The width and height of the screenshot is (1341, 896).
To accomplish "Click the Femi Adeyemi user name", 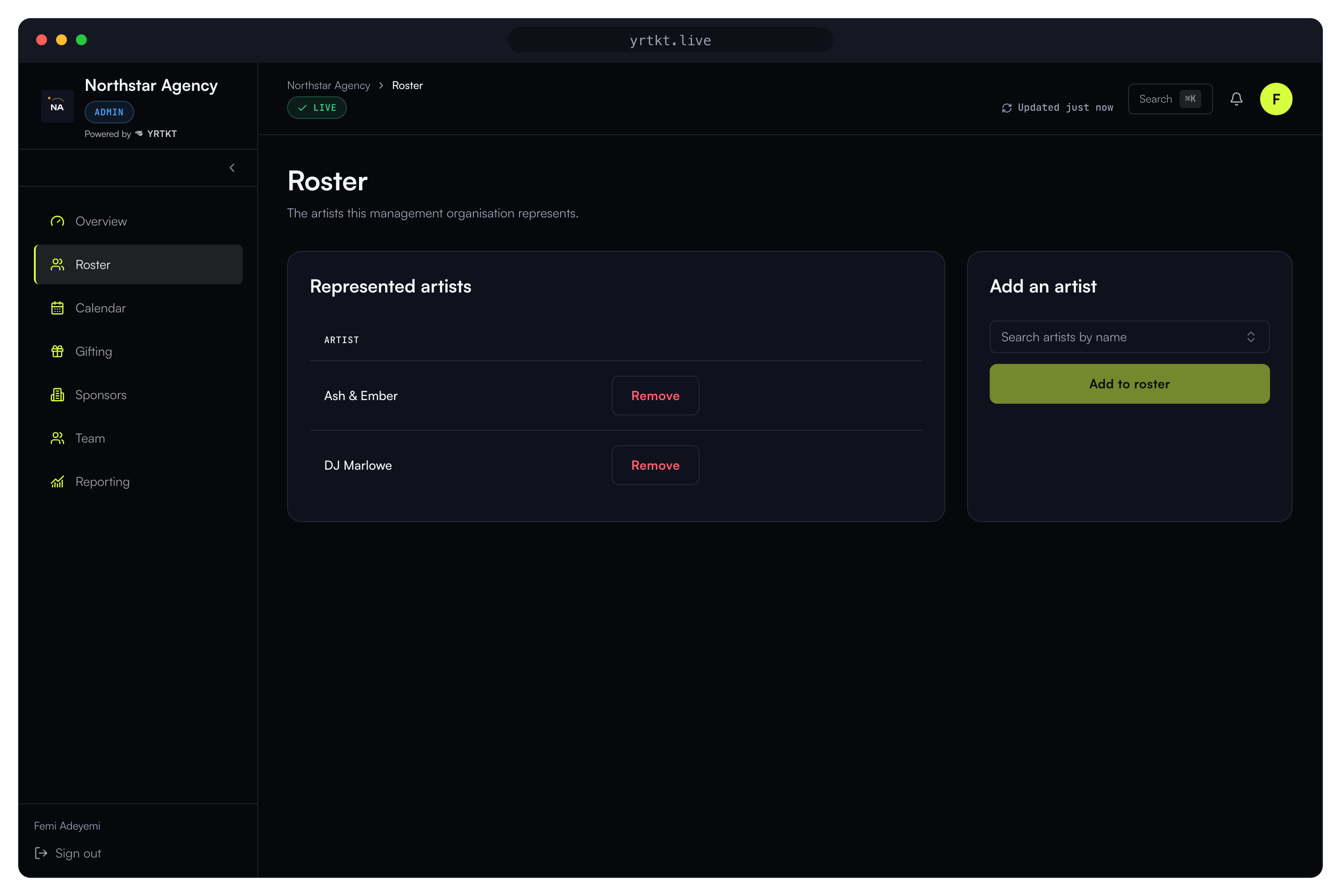I will pos(67,826).
